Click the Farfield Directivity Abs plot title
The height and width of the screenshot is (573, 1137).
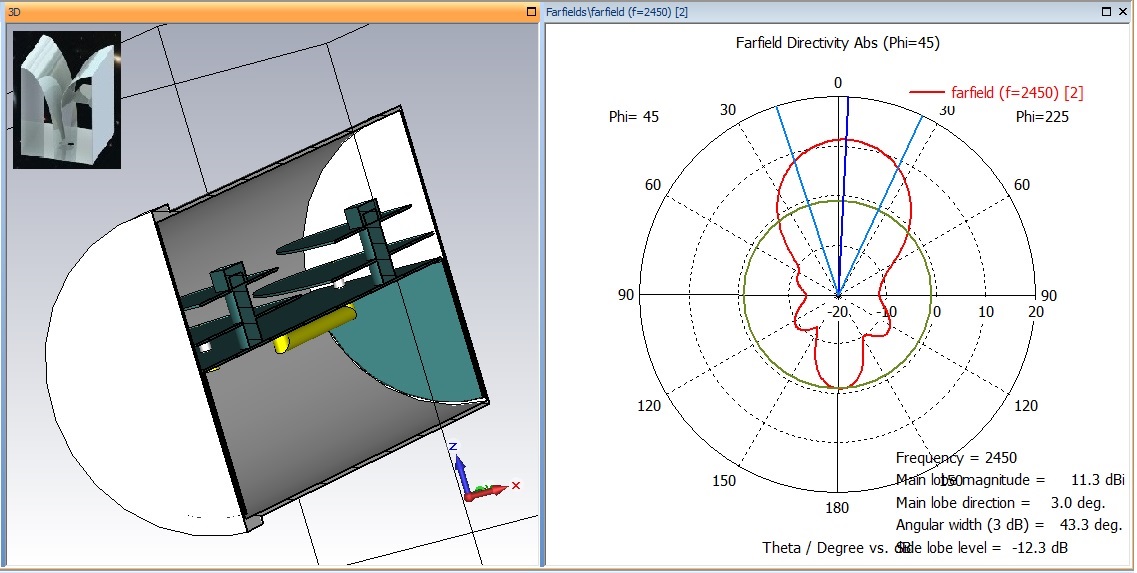click(837, 43)
